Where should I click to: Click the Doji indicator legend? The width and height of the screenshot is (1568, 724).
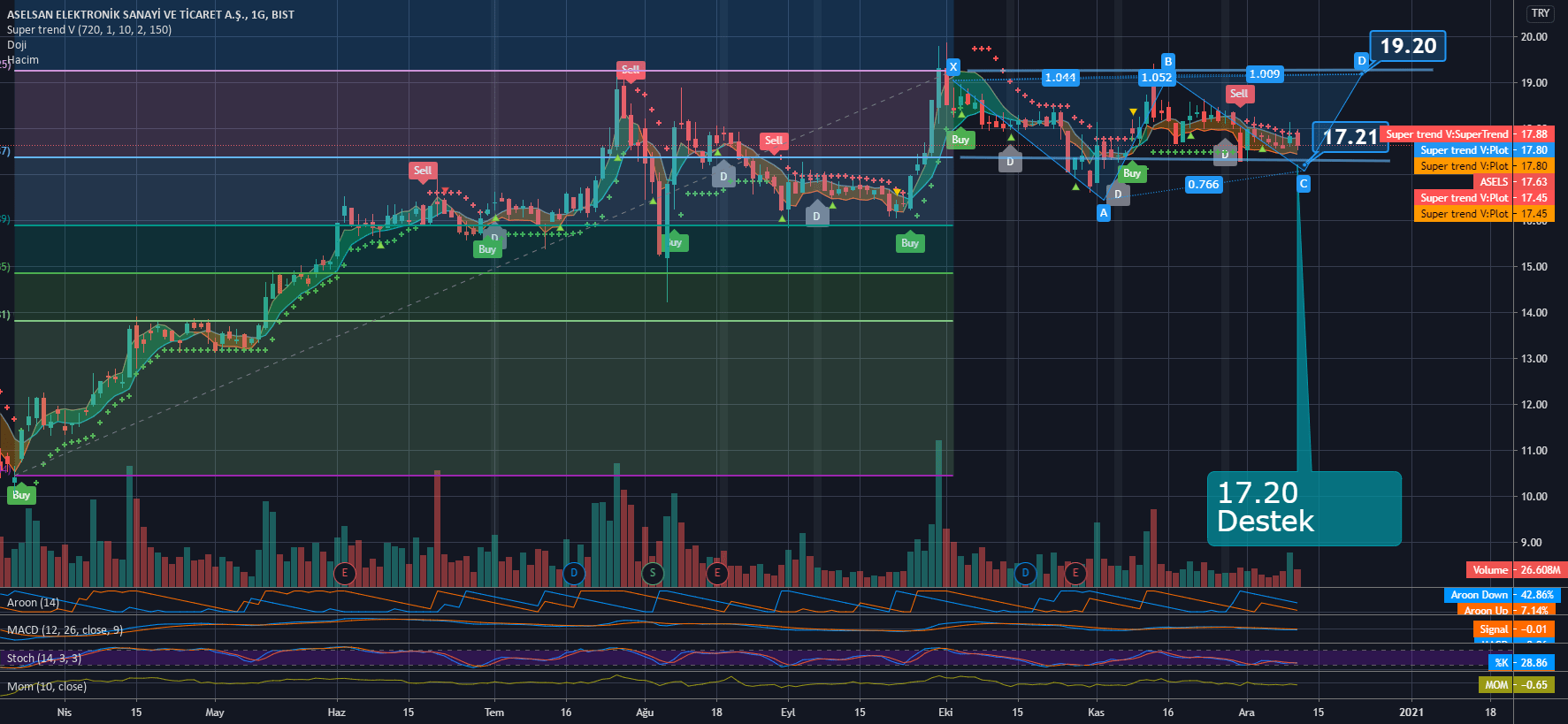click(x=17, y=45)
